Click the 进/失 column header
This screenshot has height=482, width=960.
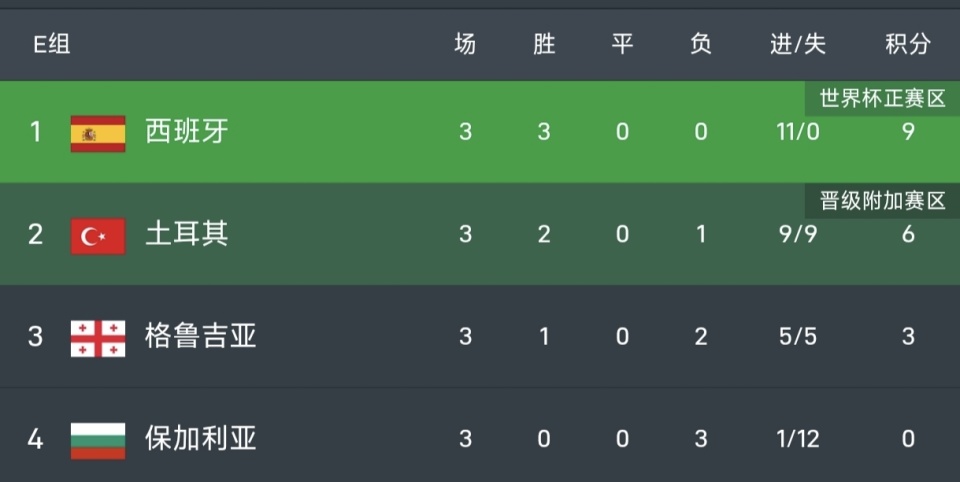tap(798, 44)
